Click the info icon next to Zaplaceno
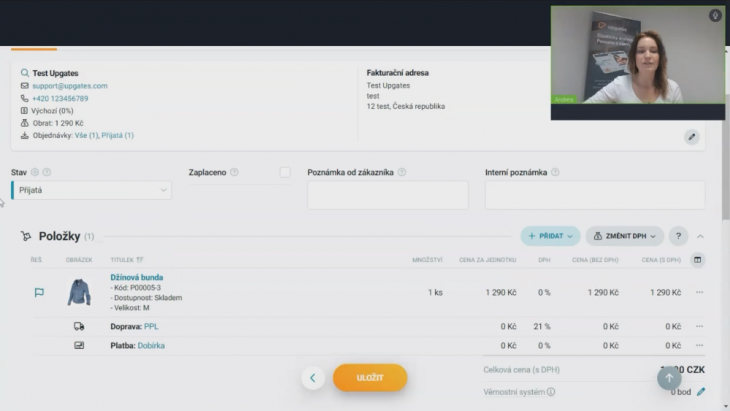Viewport: 730px width, 411px height. 234,172
